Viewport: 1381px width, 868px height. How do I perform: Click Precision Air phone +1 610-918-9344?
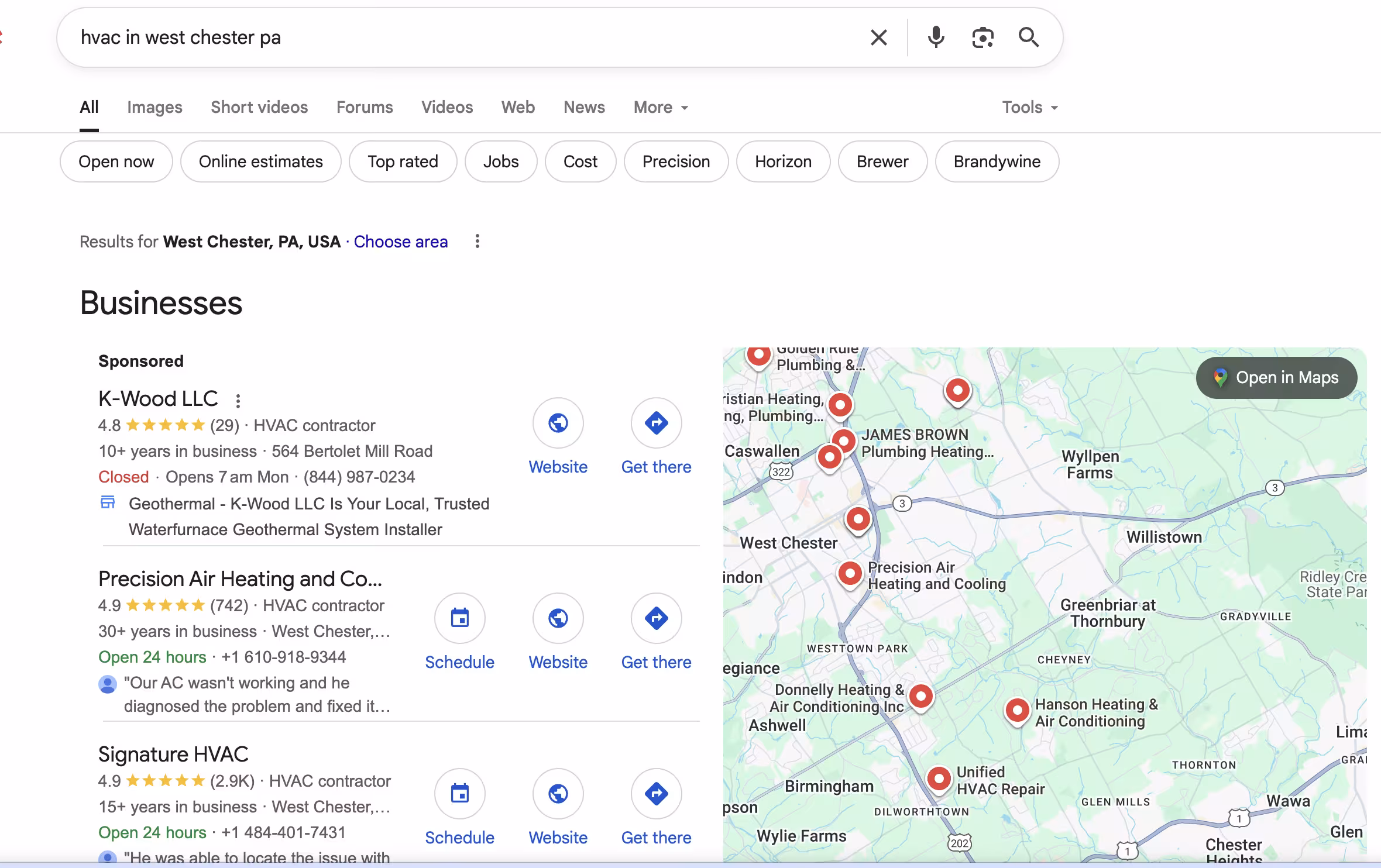click(x=284, y=657)
